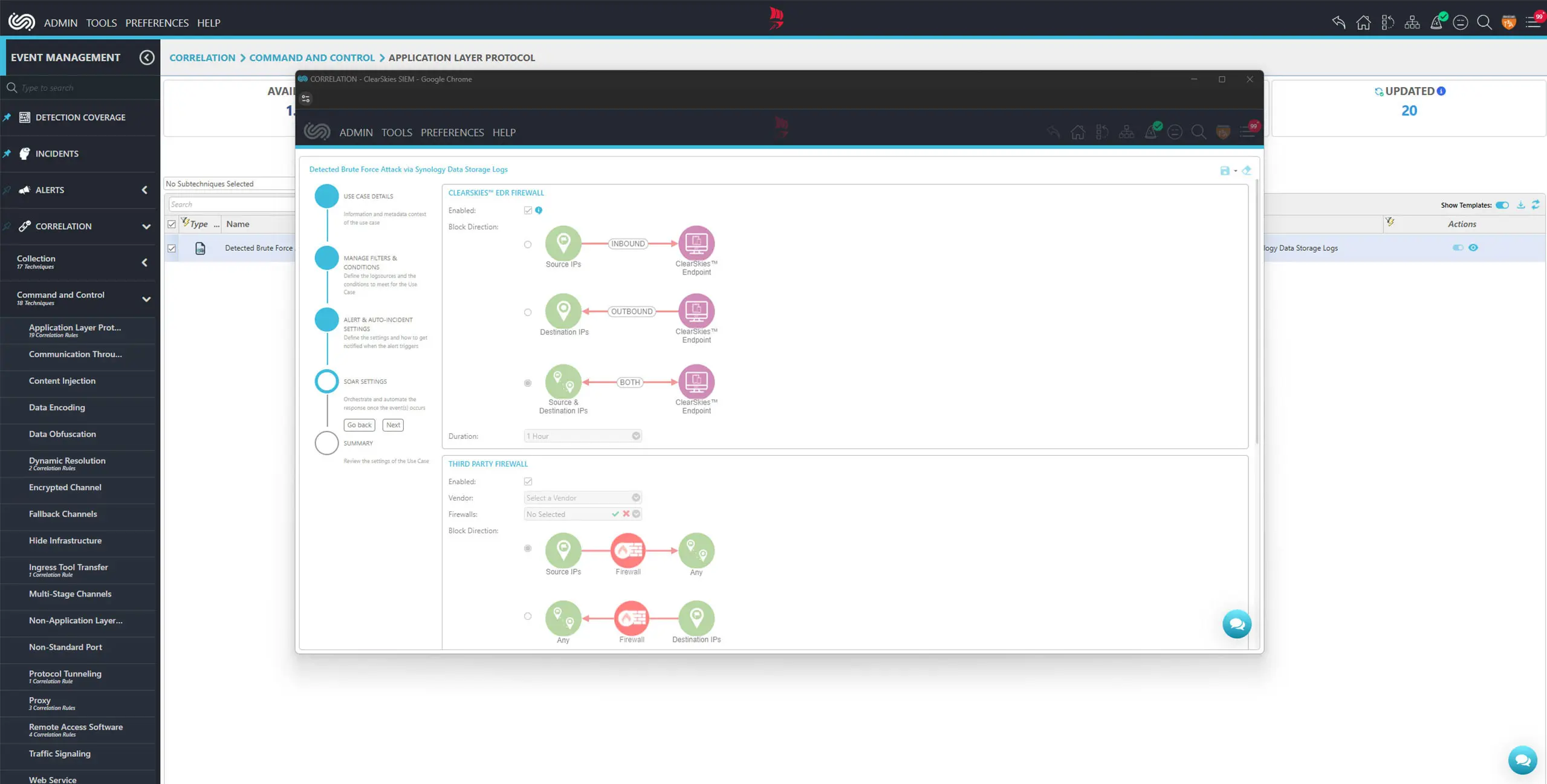Click download icon next to Show Templates

pos(1520,205)
